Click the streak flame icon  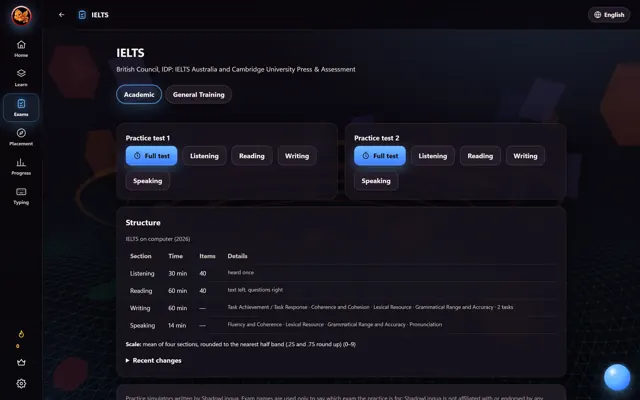pyautogui.click(x=21, y=334)
